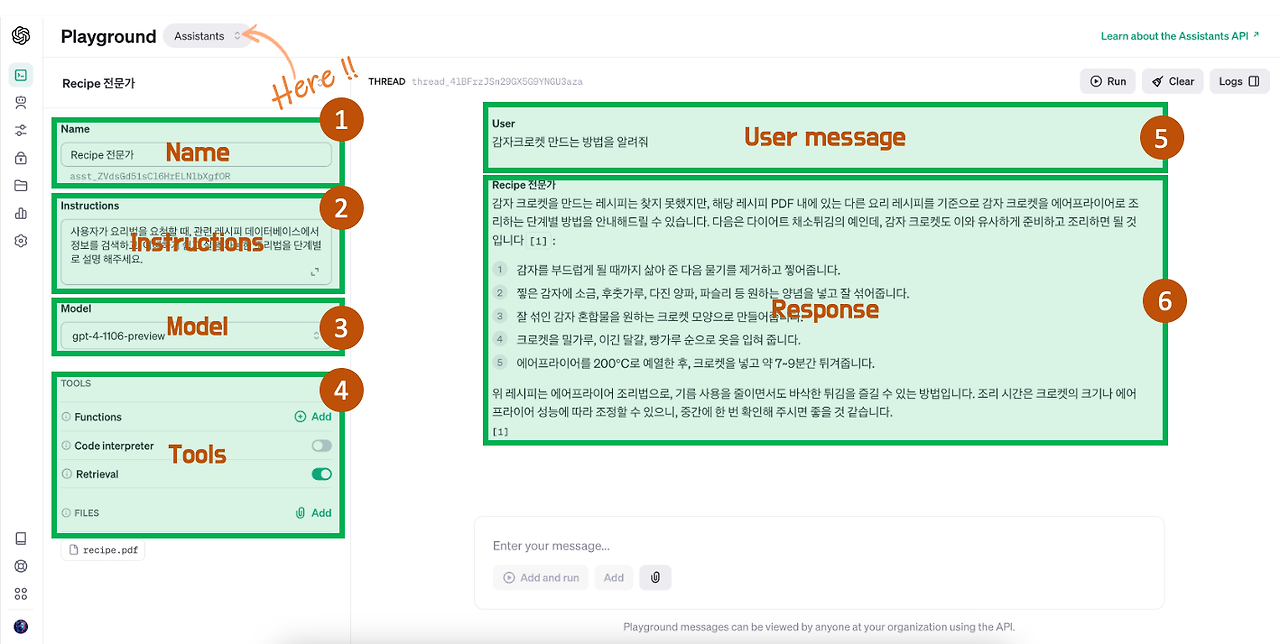The height and width of the screenshot is (644, 1280).
Task: Click the Run button
Action: pyautogui.click(x=1107, y=81)
